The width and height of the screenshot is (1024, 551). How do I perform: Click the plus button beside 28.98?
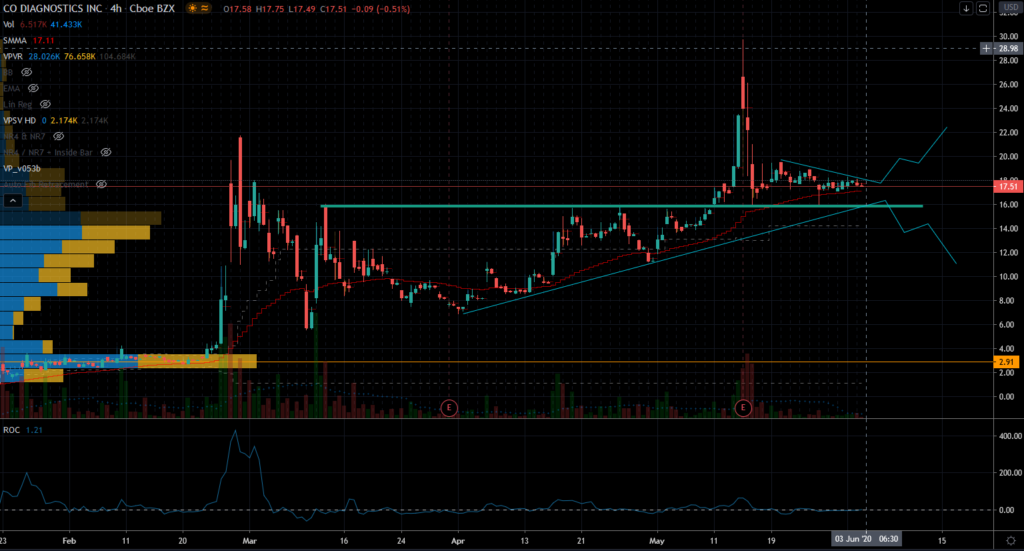[986, 48]
